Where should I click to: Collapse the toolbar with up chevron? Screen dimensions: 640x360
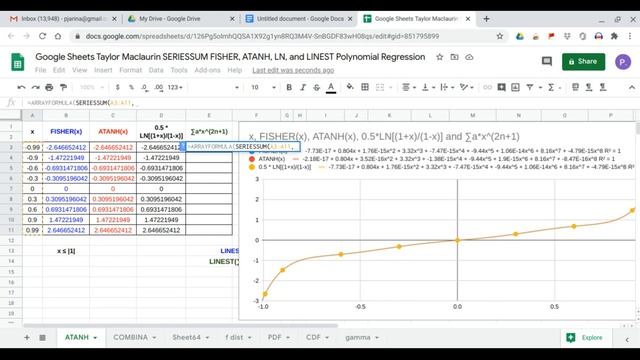point(631,87)
